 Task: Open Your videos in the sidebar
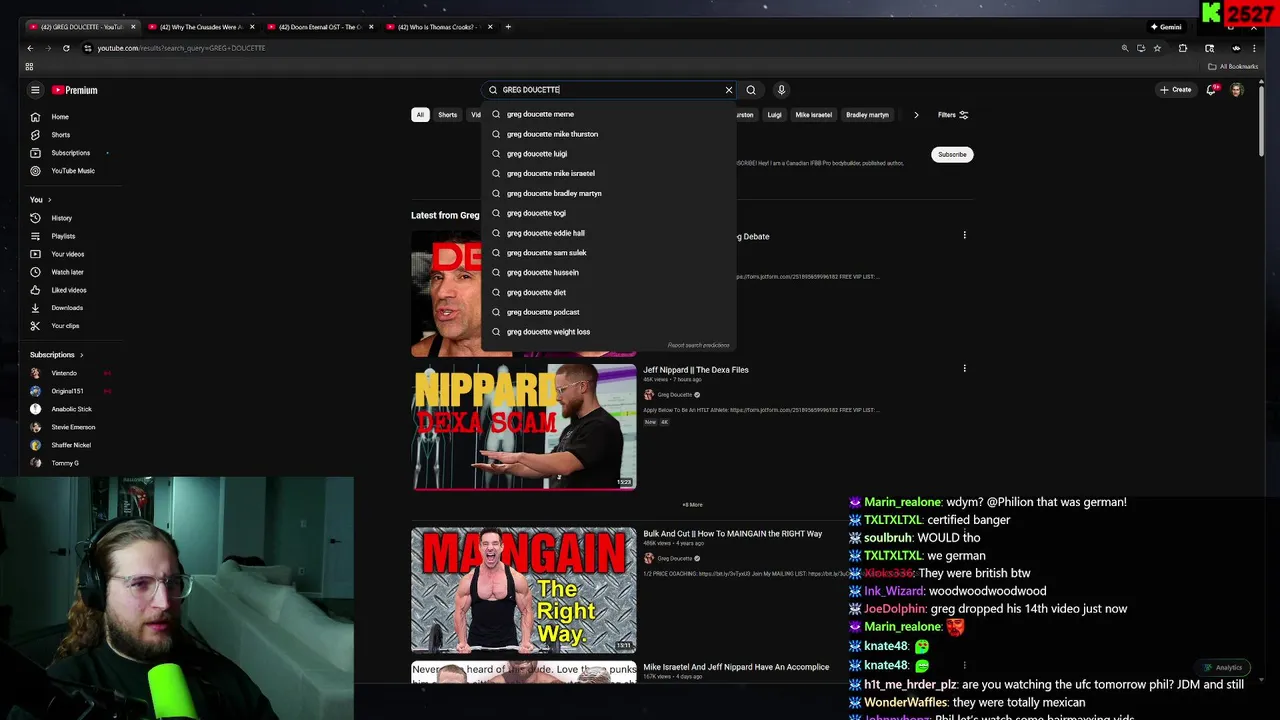pyautogui.click(x=67, y=254)
